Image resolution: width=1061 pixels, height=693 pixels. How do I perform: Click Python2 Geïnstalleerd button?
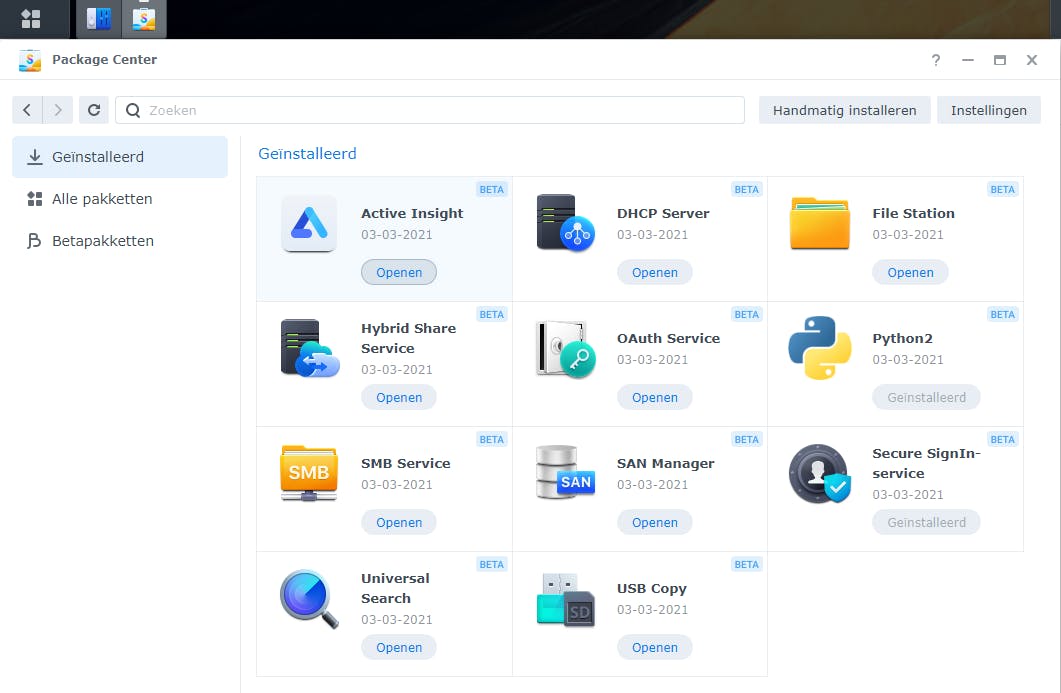click(x=926, y=397)
